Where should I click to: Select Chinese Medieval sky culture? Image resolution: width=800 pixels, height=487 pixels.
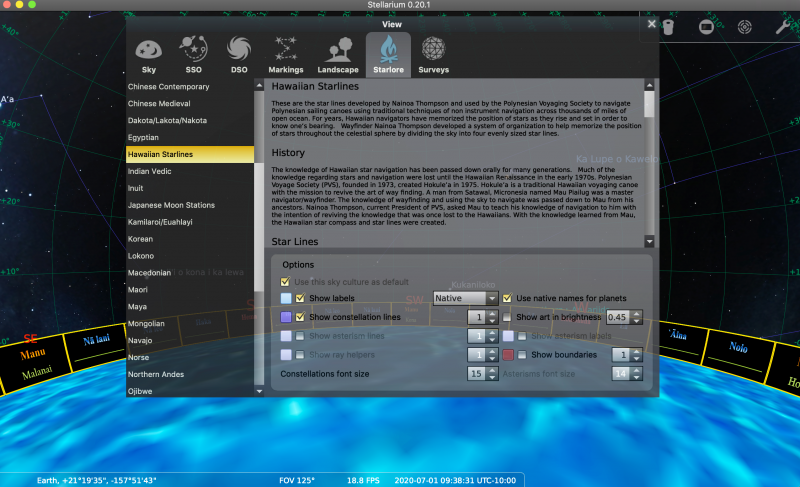[190, 104]
